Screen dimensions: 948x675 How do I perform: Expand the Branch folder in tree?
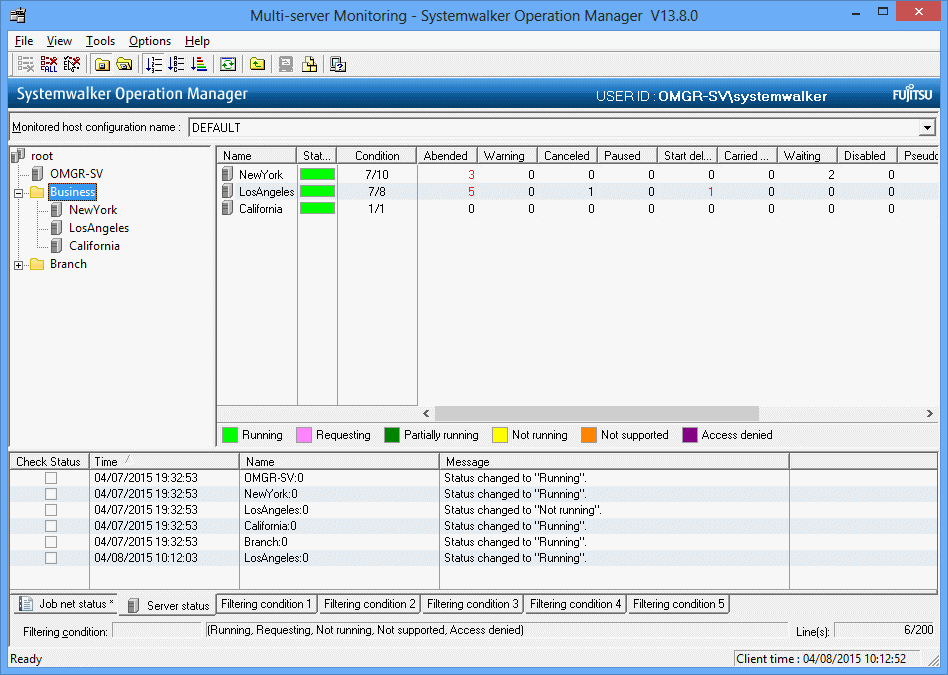pyautogui.click(x=19, y=265)
